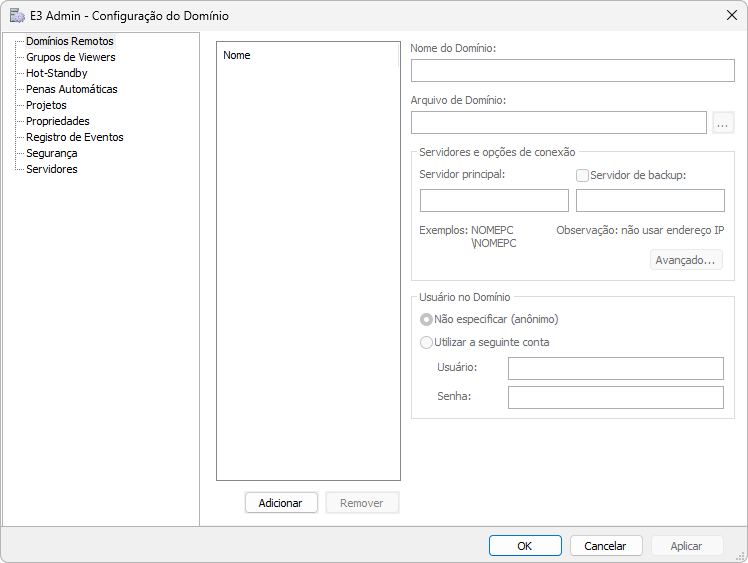Select Projetos in the left tree

[46, 105]
